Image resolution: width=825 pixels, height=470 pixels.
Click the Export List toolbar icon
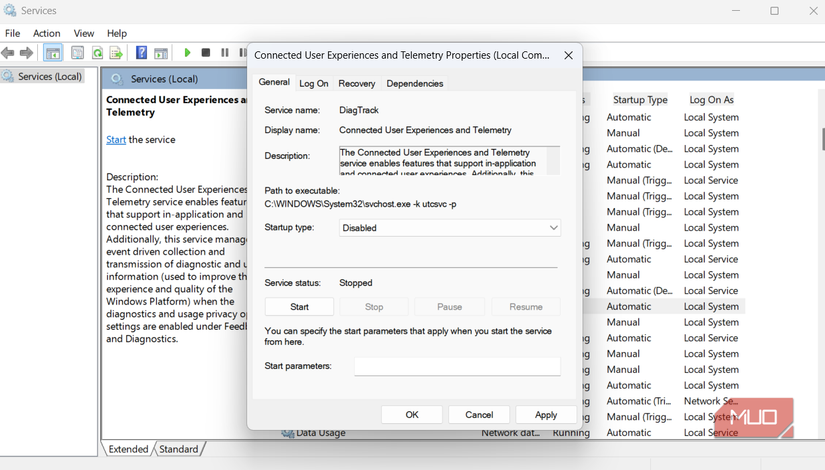116,53
